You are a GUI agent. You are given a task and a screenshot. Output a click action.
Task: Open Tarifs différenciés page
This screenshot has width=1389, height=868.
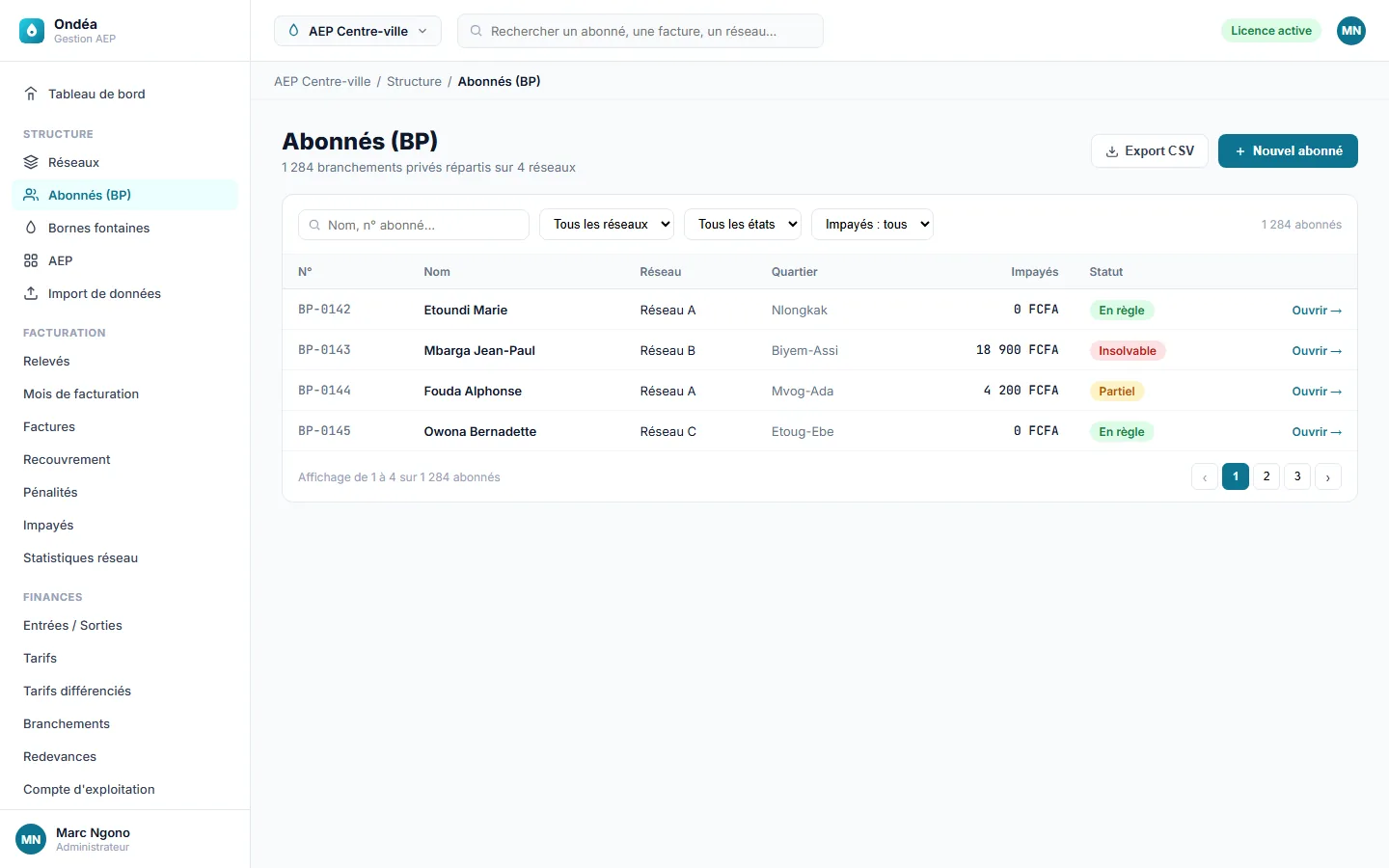pos(124,691)
